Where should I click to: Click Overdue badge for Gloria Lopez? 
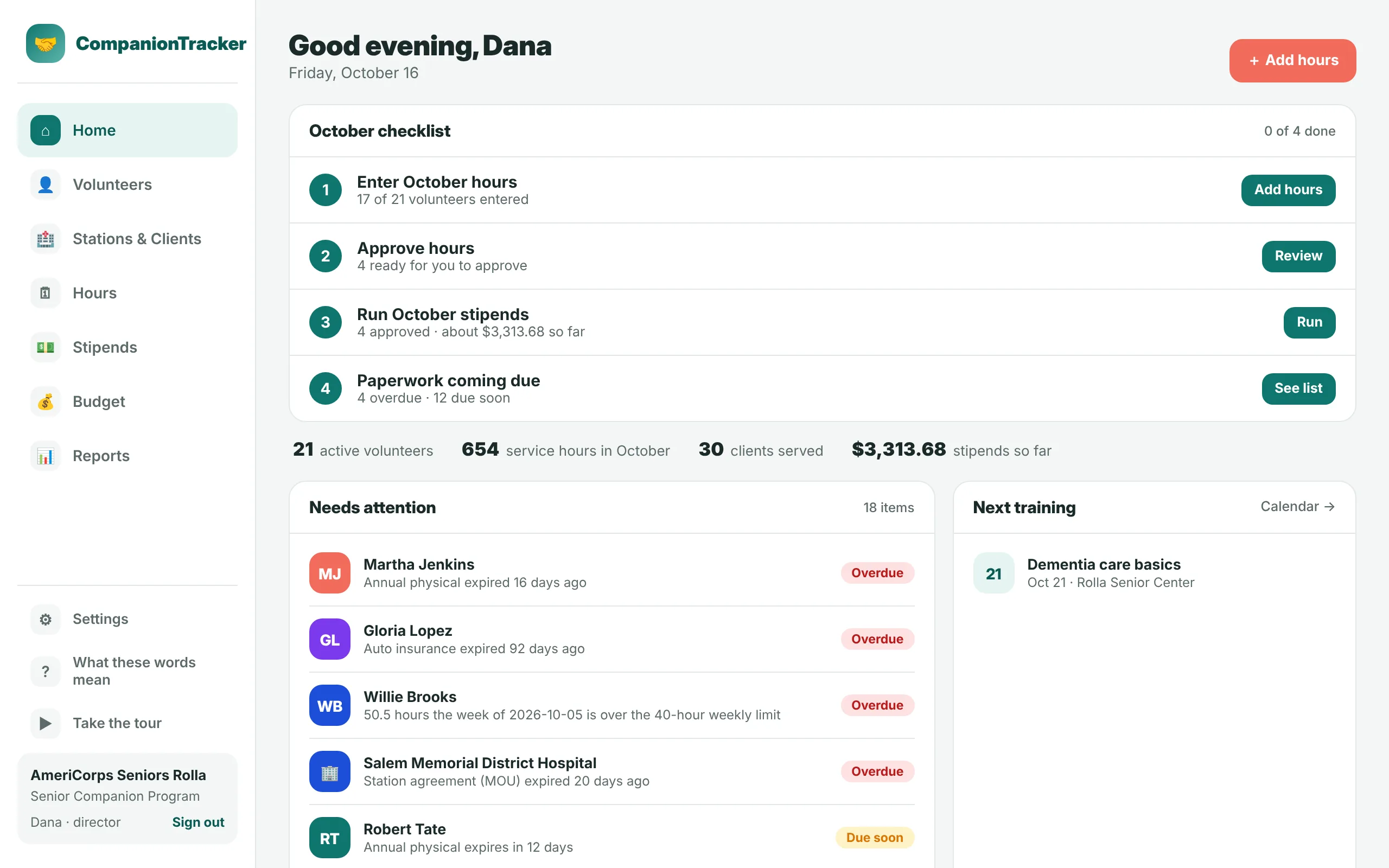(x=877, y=639)
